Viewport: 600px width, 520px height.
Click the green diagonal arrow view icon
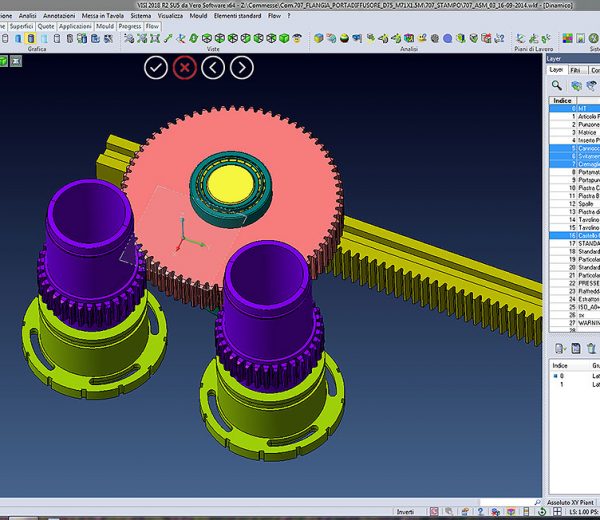point(168,38)
